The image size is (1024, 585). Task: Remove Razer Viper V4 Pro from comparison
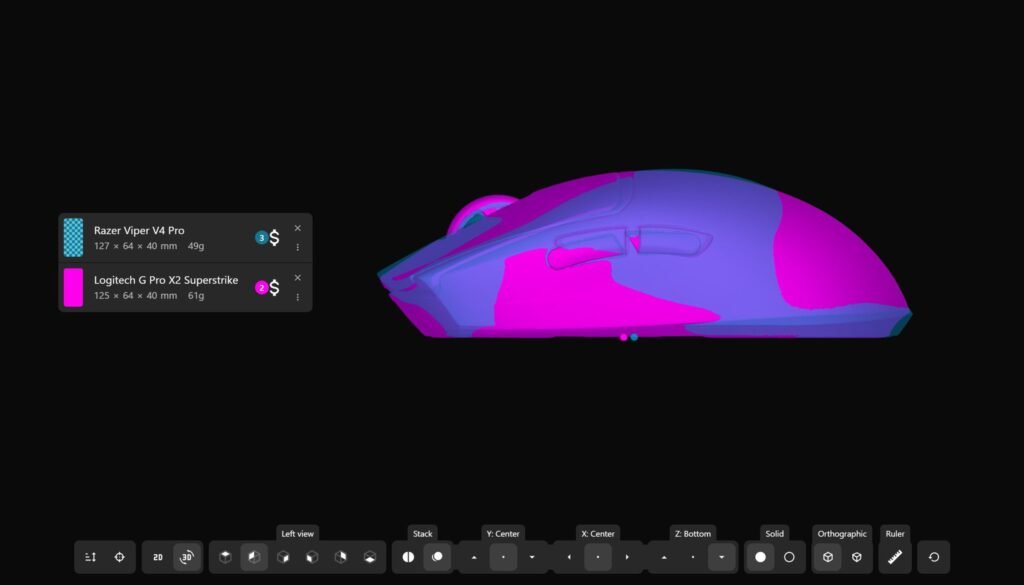(297, 228)
